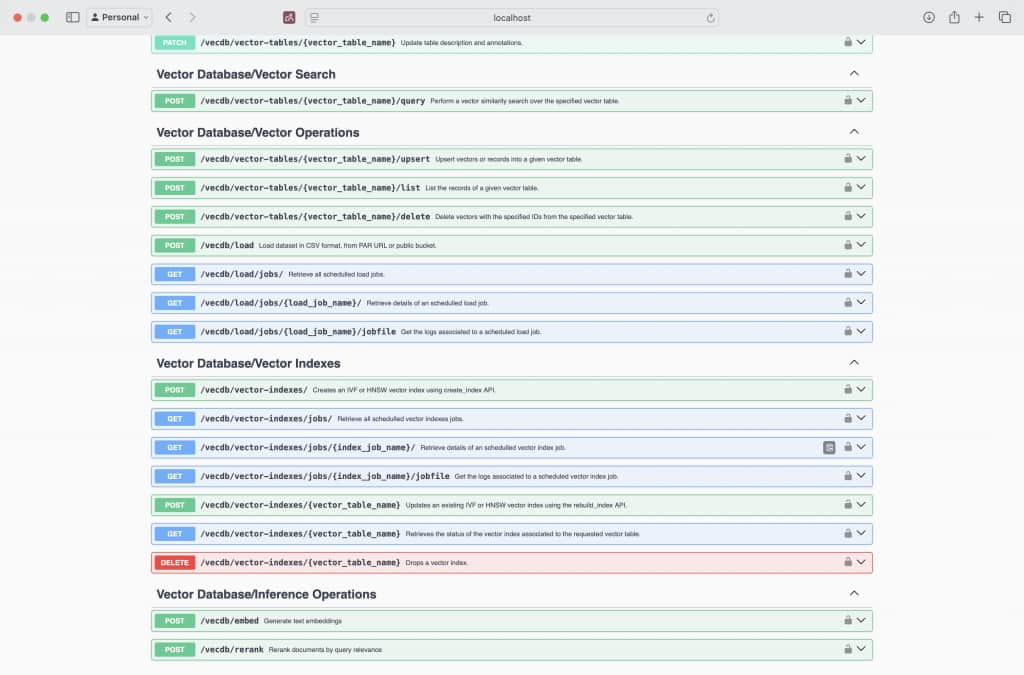Toggle the lock on the /vecdb/load/jobs/ endpoint

pos(849,274)
